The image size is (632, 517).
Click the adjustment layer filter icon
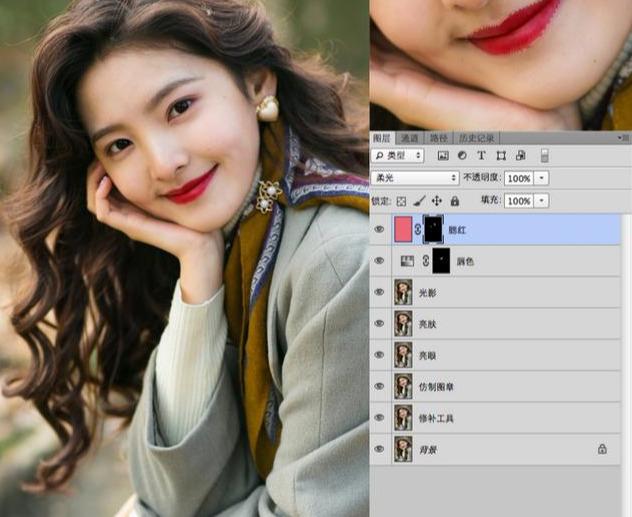pyautogui.click(x=462, y=156)
